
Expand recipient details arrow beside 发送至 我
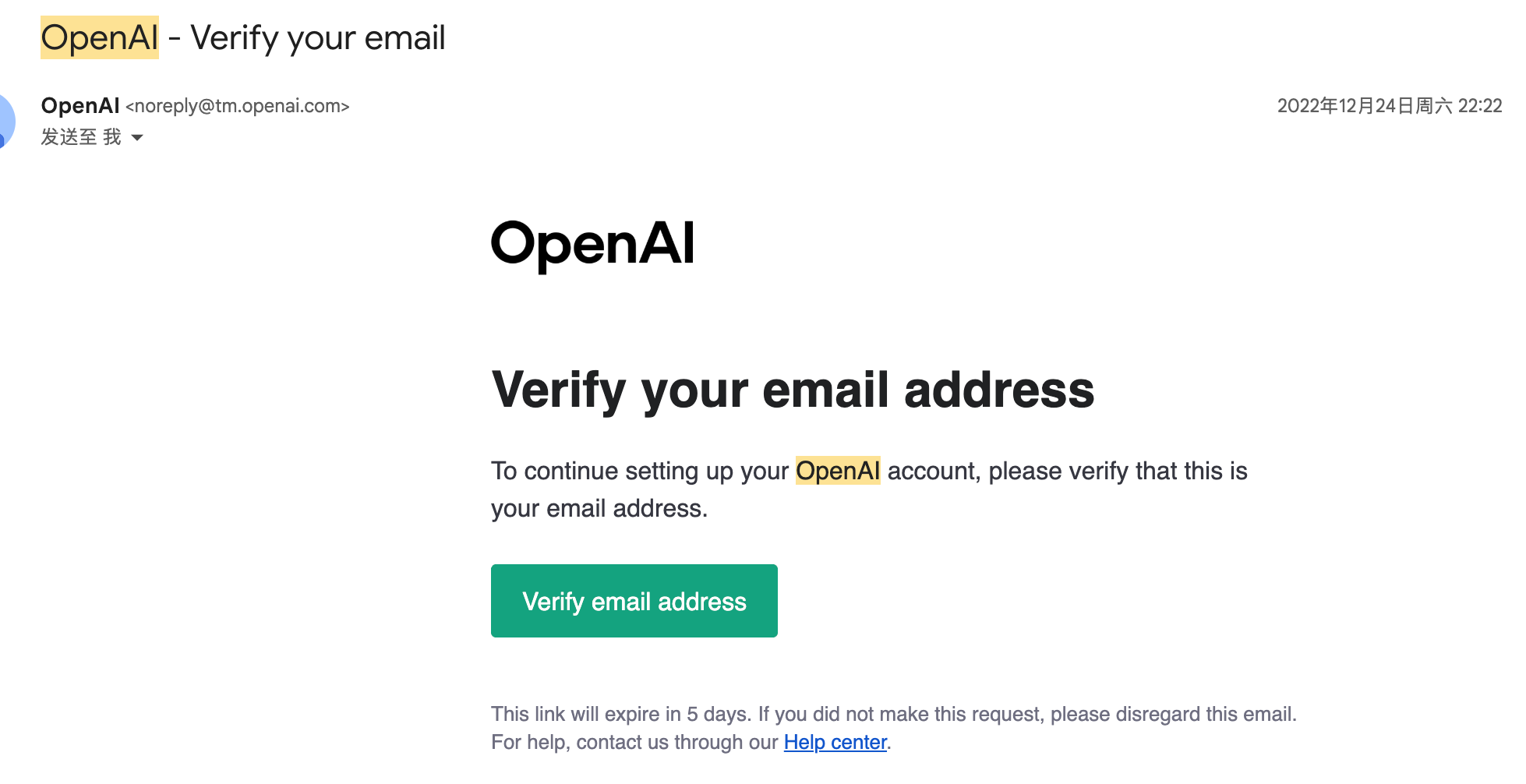coord(137,138)
